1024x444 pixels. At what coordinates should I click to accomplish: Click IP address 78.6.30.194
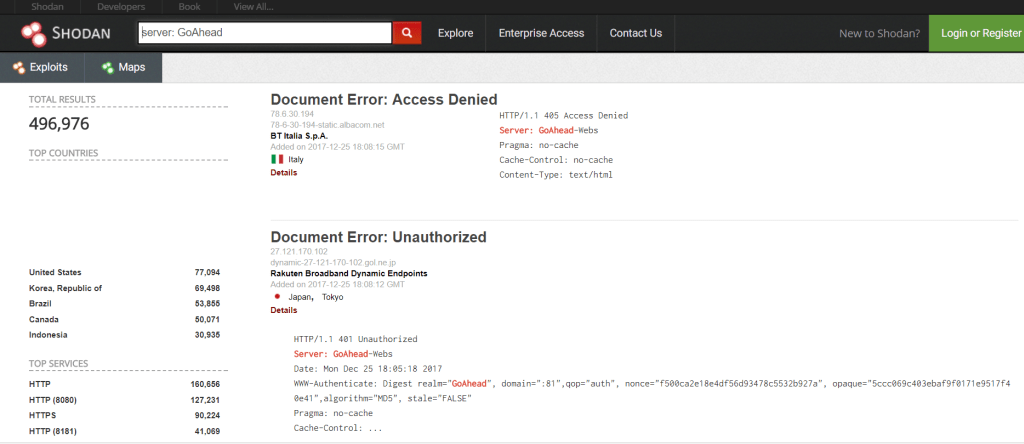pos(291,114)
